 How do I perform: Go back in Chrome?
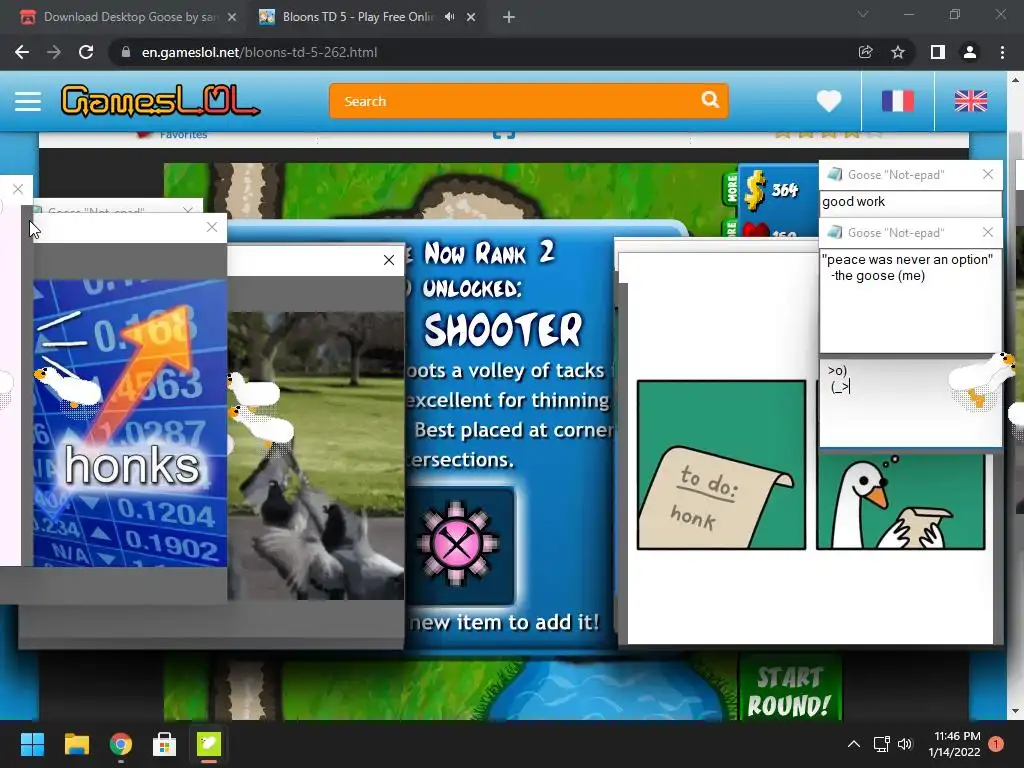[22, 52]
